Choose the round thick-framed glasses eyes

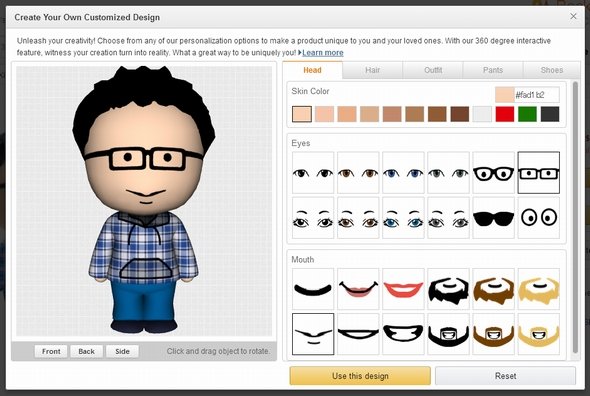pyautogui.click(x=493, y=173)
